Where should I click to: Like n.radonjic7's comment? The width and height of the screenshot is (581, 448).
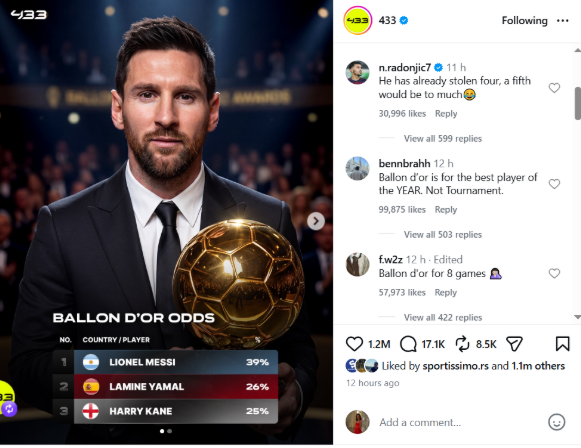(x=554, y=88)
